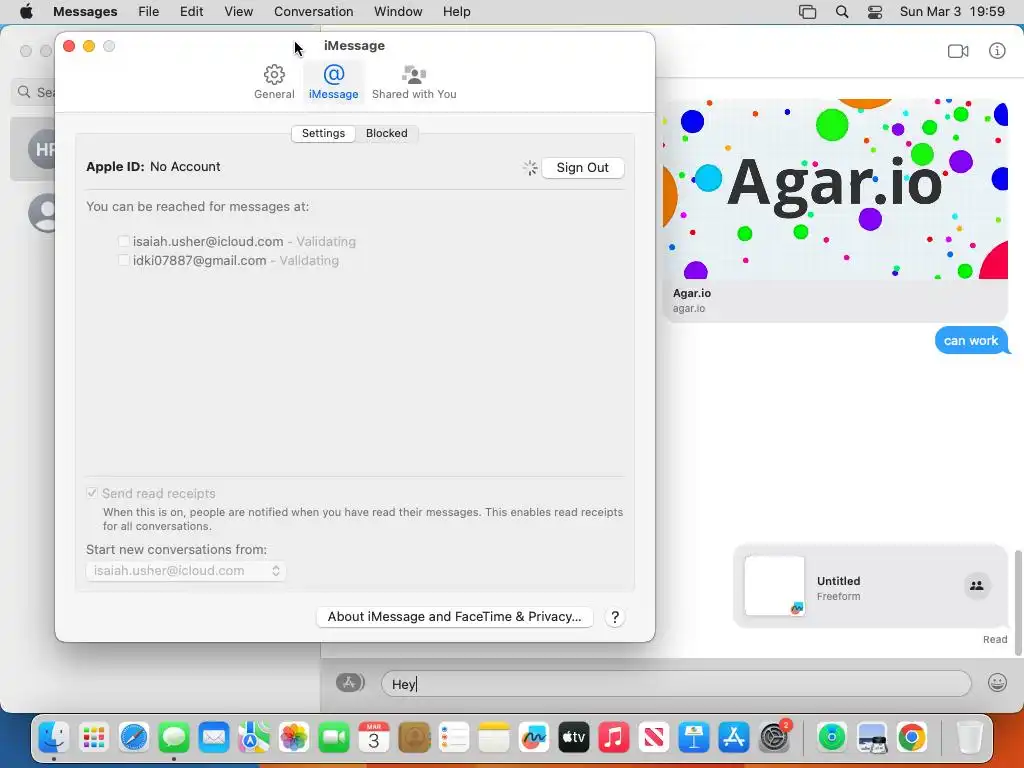
Task: Open the Apps button beside message field
Action: pos(350,683)
